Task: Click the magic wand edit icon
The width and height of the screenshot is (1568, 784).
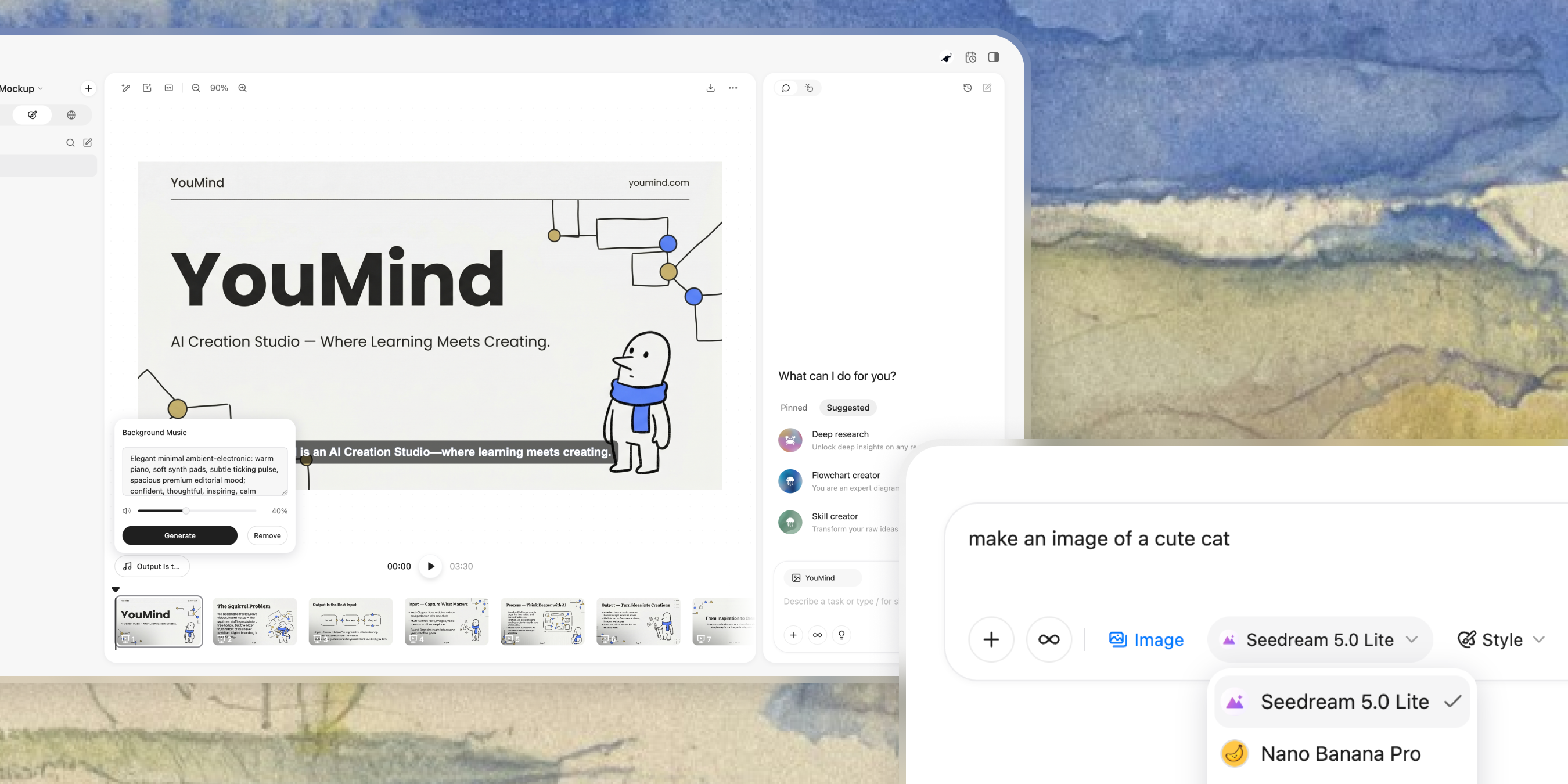Action: pyautogui.click(x=126, y=88)
